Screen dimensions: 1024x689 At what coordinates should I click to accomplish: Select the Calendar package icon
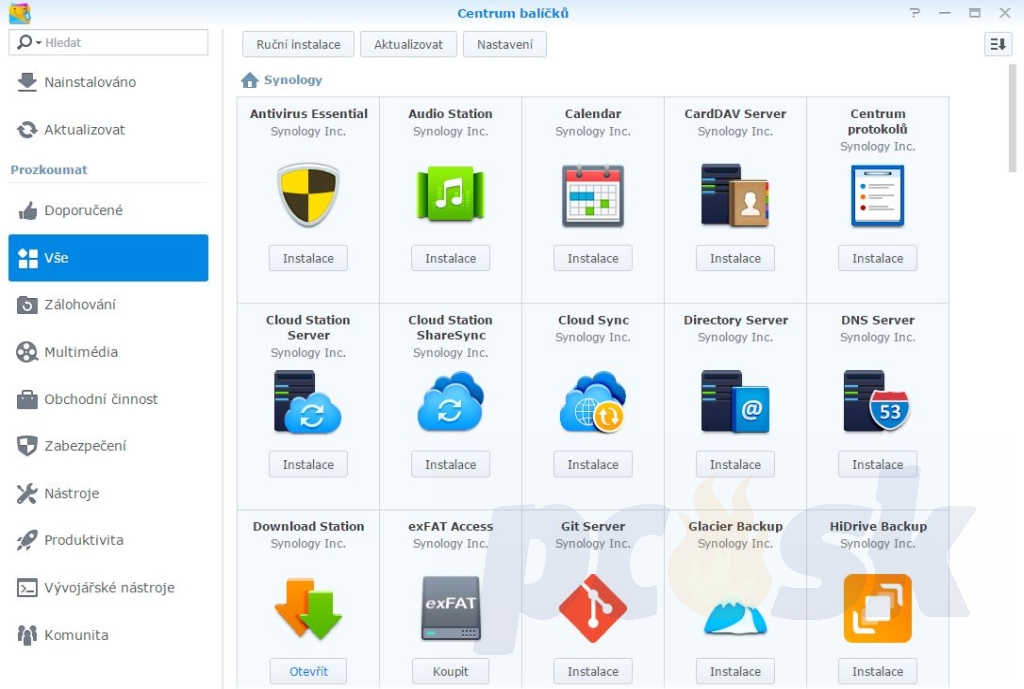[593, 195]
